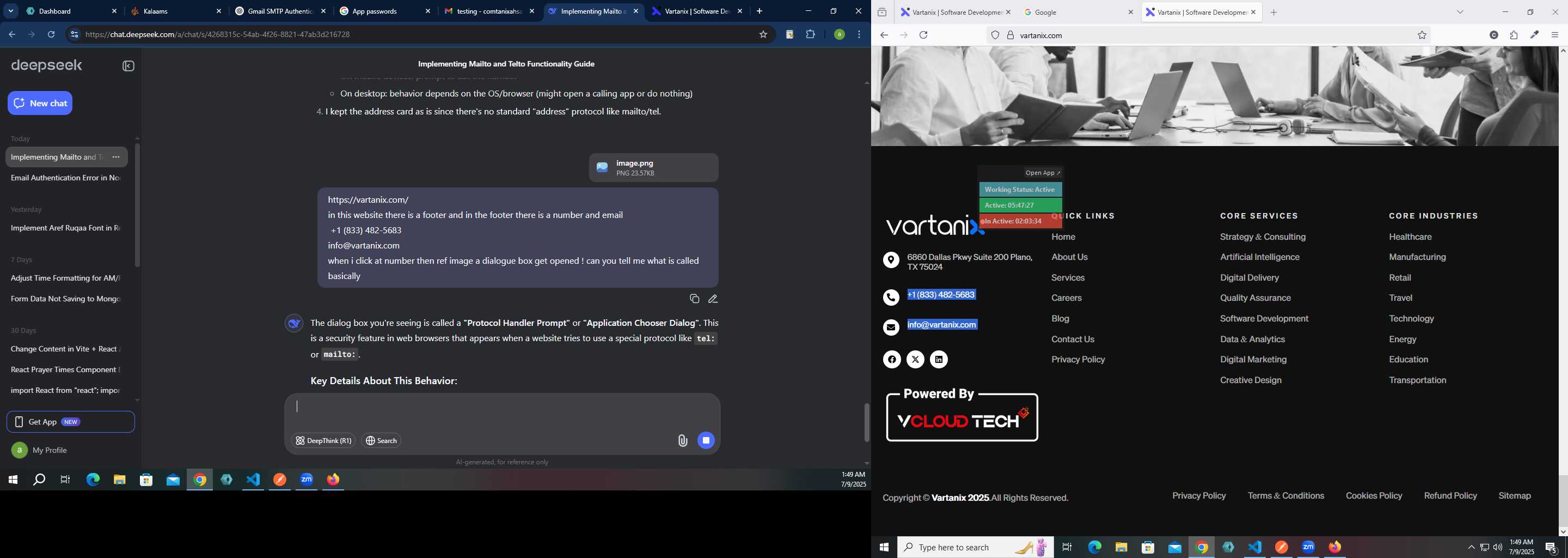The width and height of the screenshot is (1568, 558).
Task: Bookmark vartanix.com star in Firefox
Action: (x=1422, y=35)
